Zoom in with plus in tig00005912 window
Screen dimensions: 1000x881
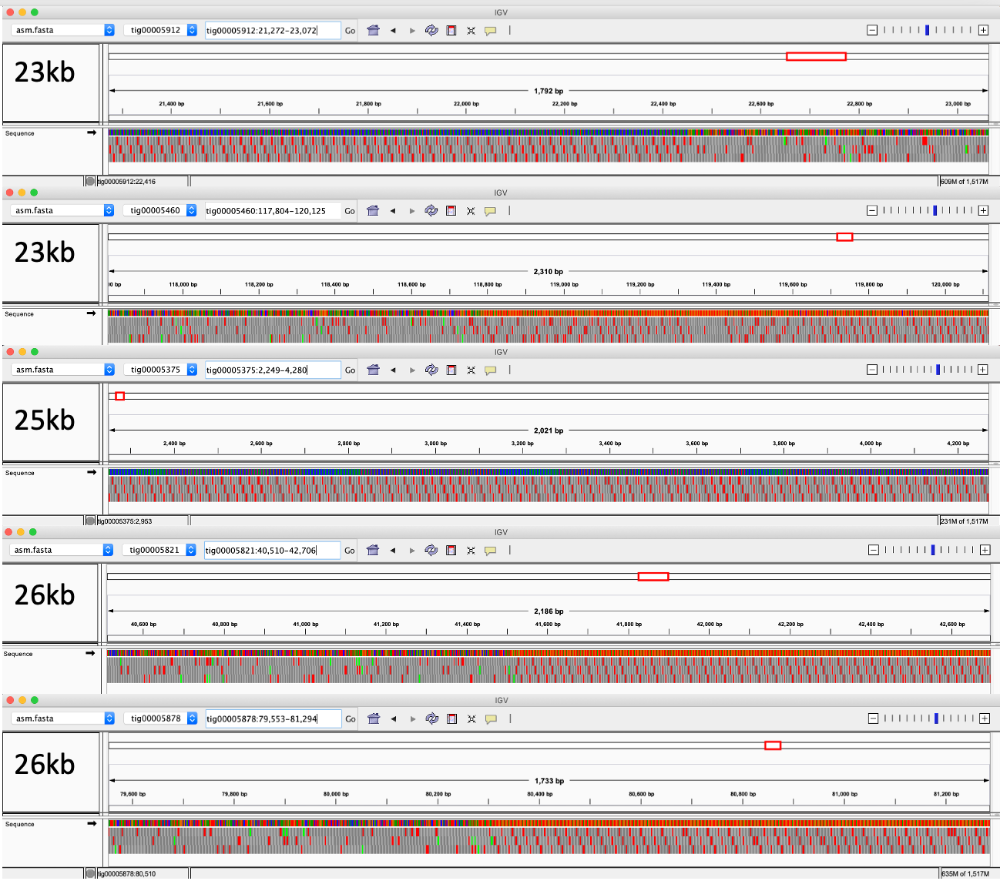point(983,30)
